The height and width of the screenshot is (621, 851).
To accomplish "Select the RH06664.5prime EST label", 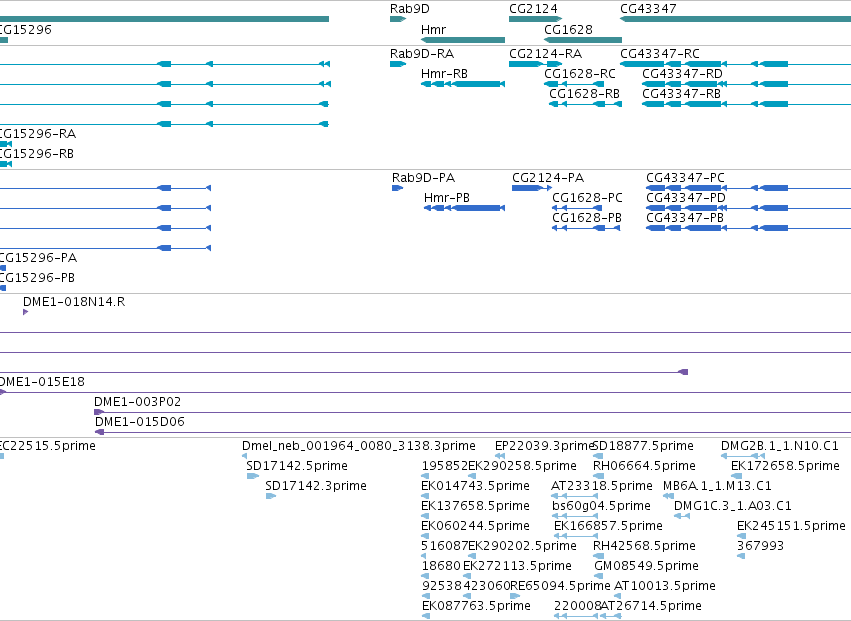I will [644, 466].
